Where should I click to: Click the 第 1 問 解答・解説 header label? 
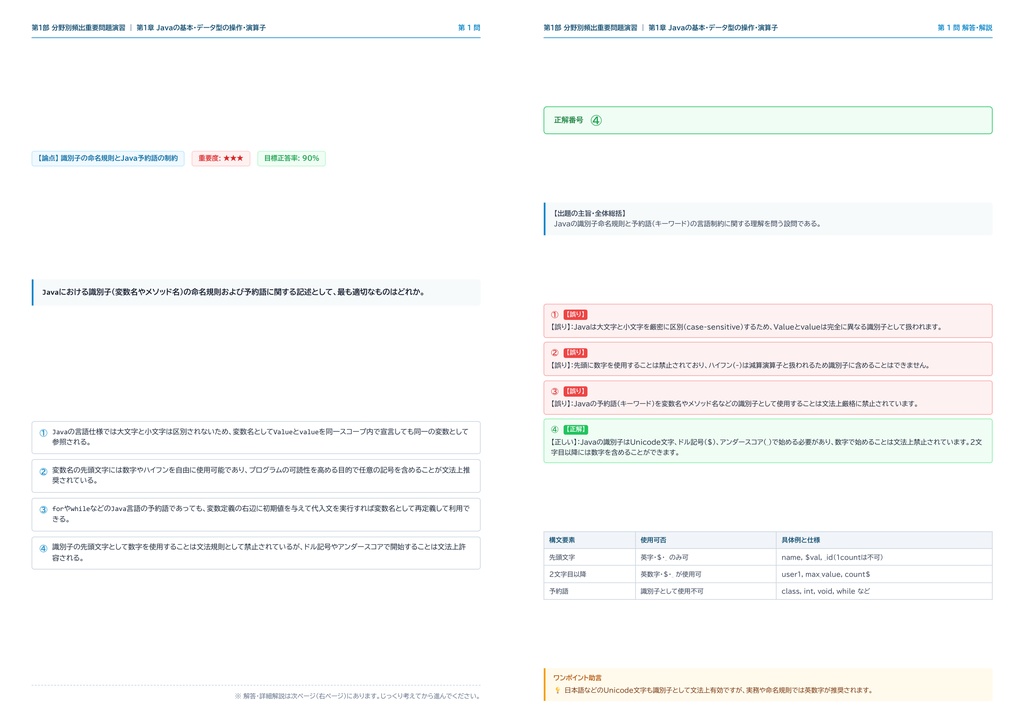pos(965,27)
